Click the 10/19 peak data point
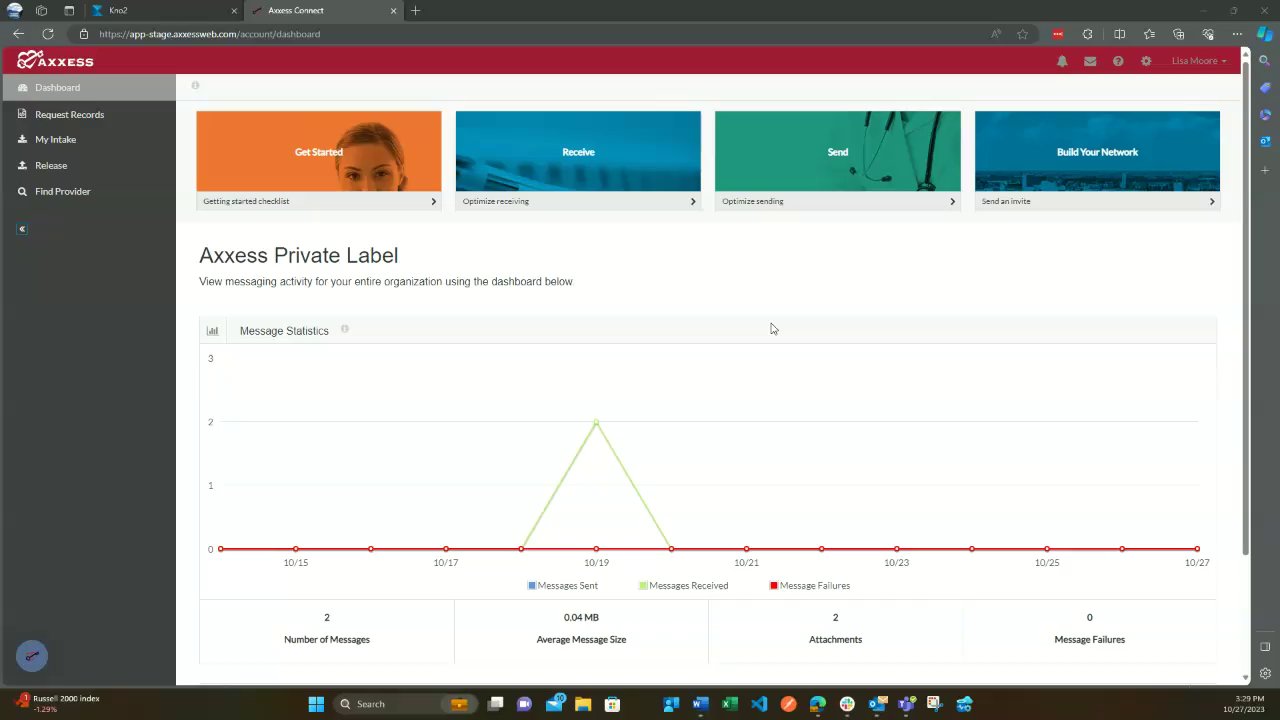 pos(596,422)
